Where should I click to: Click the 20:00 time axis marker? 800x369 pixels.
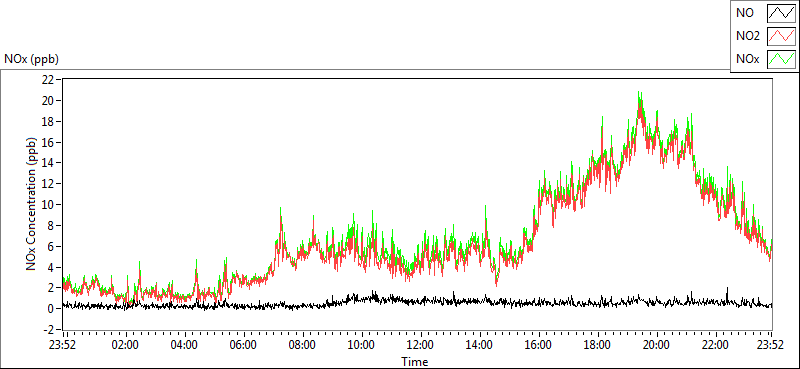pos(657,344)
